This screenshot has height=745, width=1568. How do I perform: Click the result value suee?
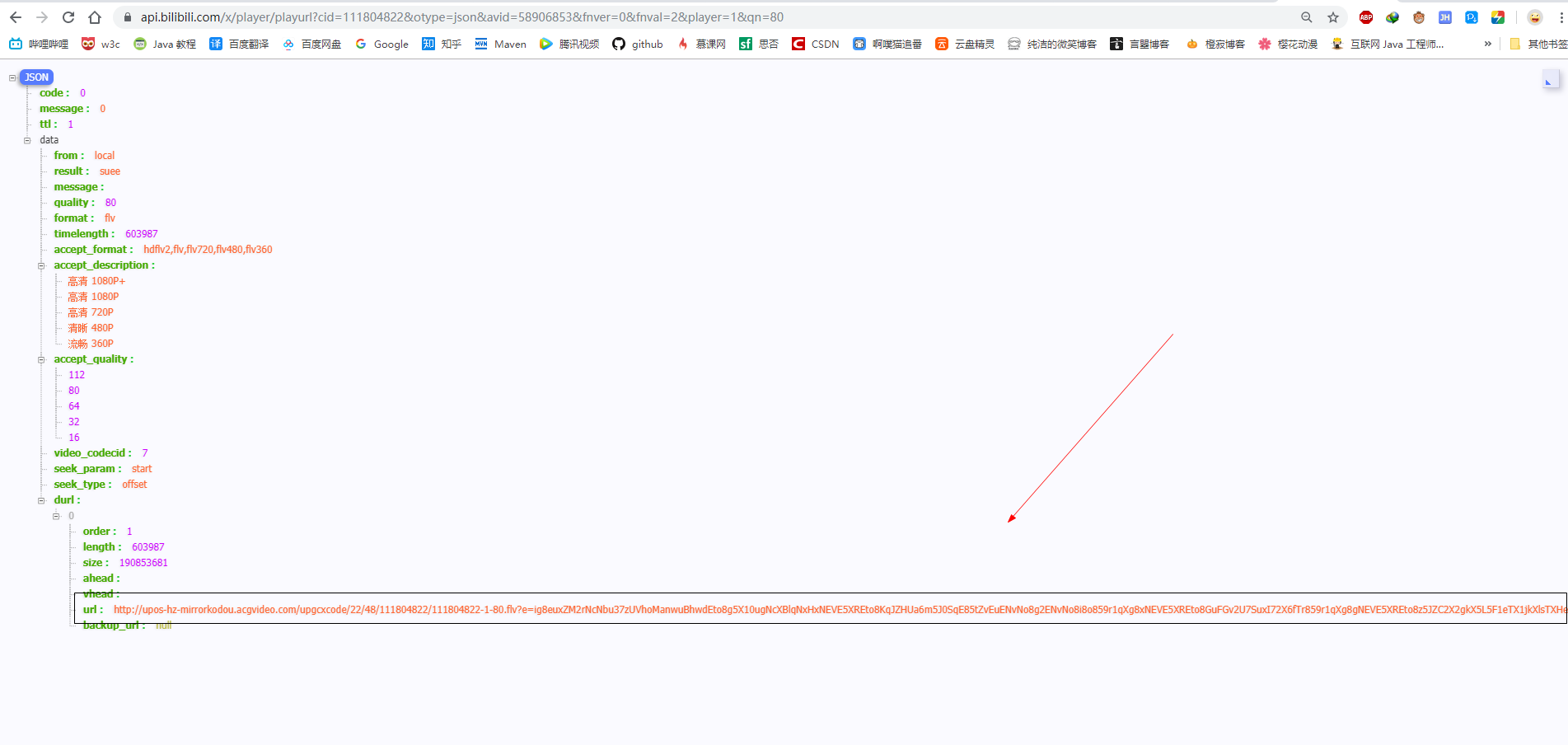tap(110, 171)
